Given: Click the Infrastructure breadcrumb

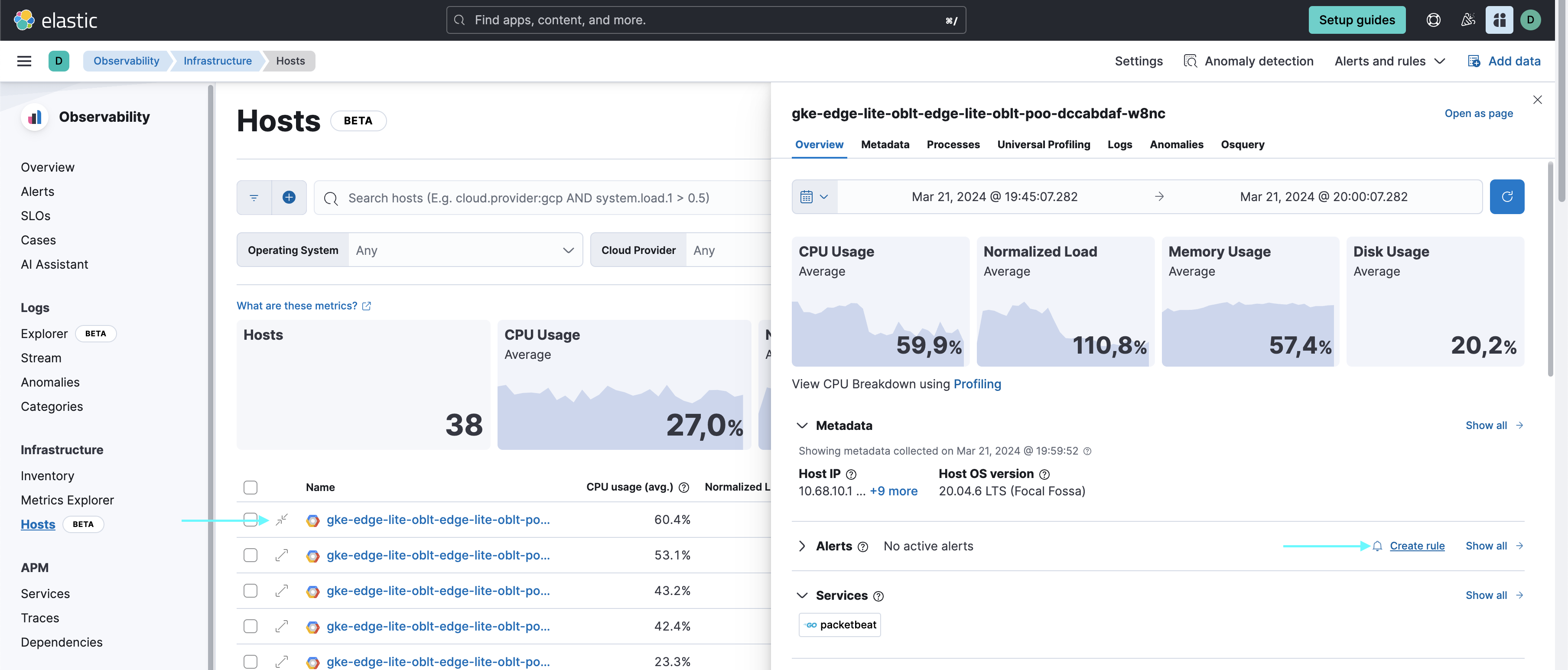Looking at the screenshot, I should [x=217, y=61].
